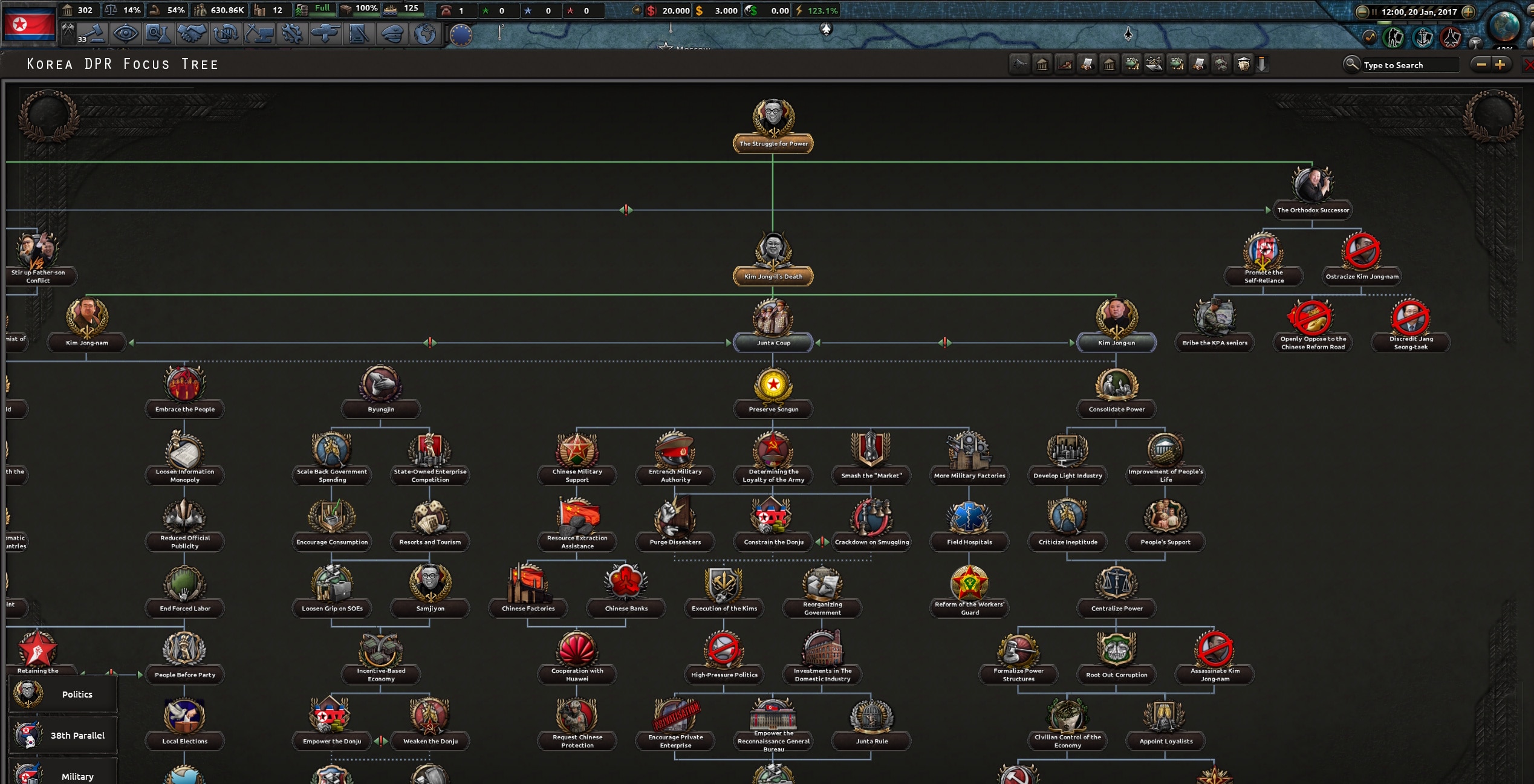The height and width of the screenshot is (784, 1534).
Task: Expand the filter list down arrow
Action: point(1263,64)
